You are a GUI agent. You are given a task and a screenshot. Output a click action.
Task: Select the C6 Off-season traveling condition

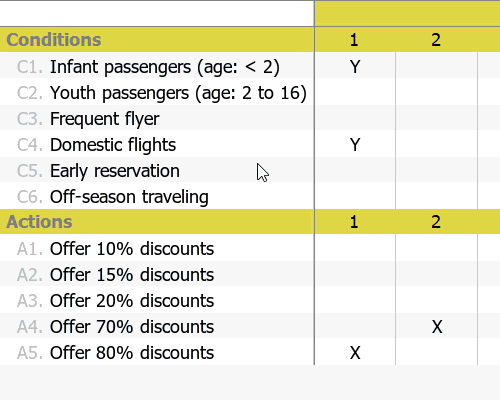tap(157, 197)
